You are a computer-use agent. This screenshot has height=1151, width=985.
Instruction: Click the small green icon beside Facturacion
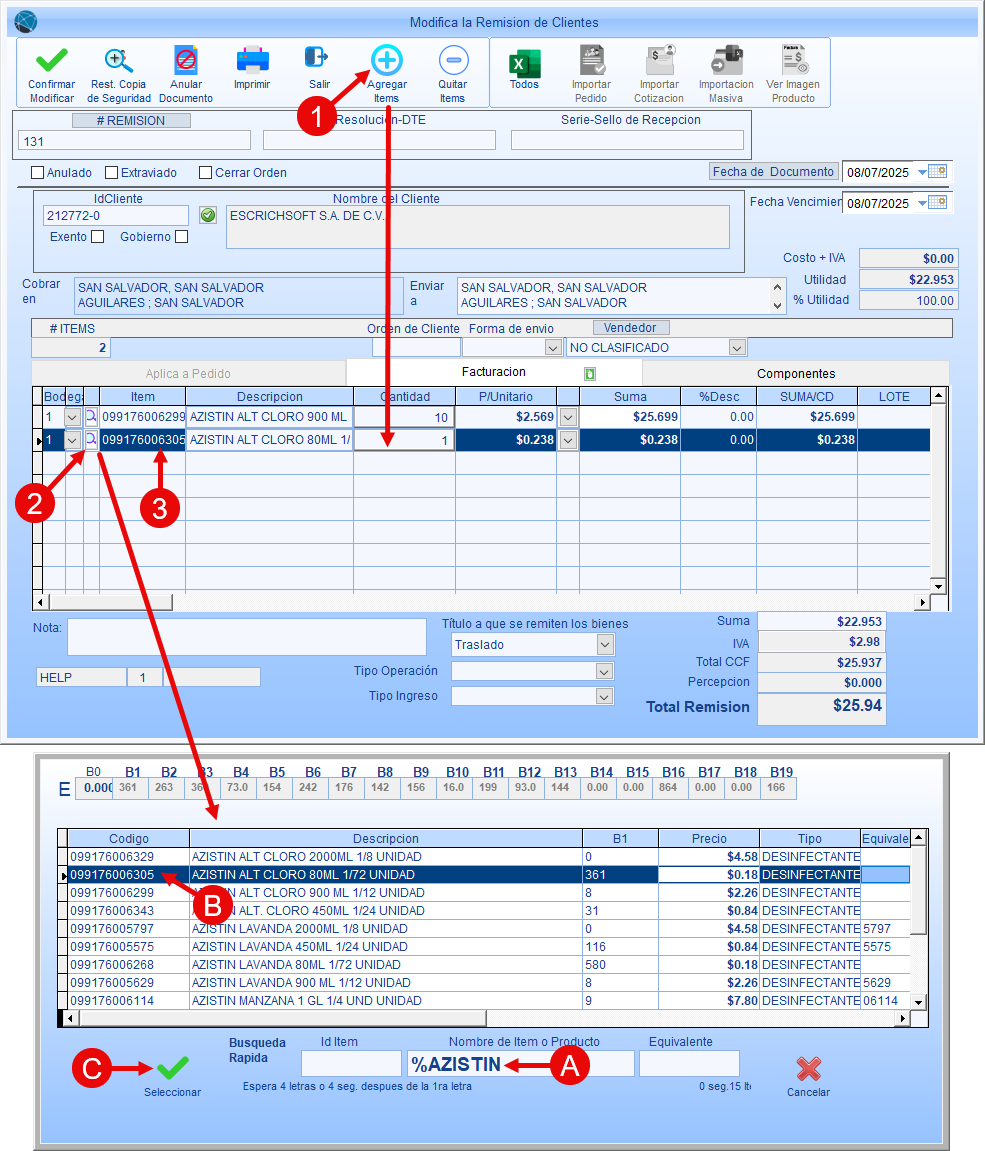(x=589, y=374)
